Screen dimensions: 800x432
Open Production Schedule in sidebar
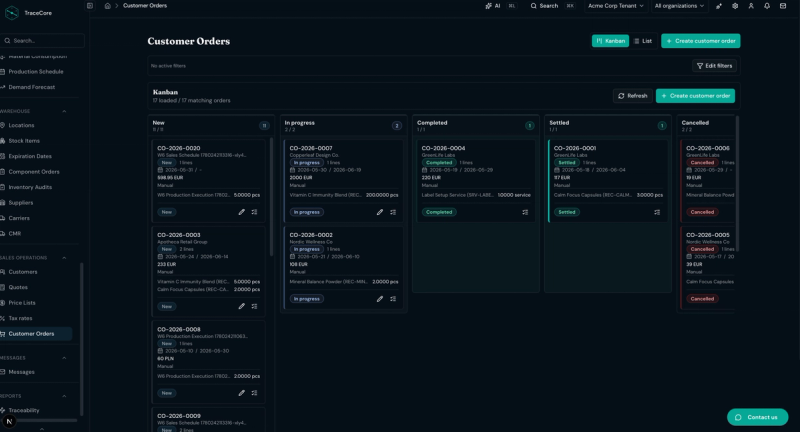point(36,71)
